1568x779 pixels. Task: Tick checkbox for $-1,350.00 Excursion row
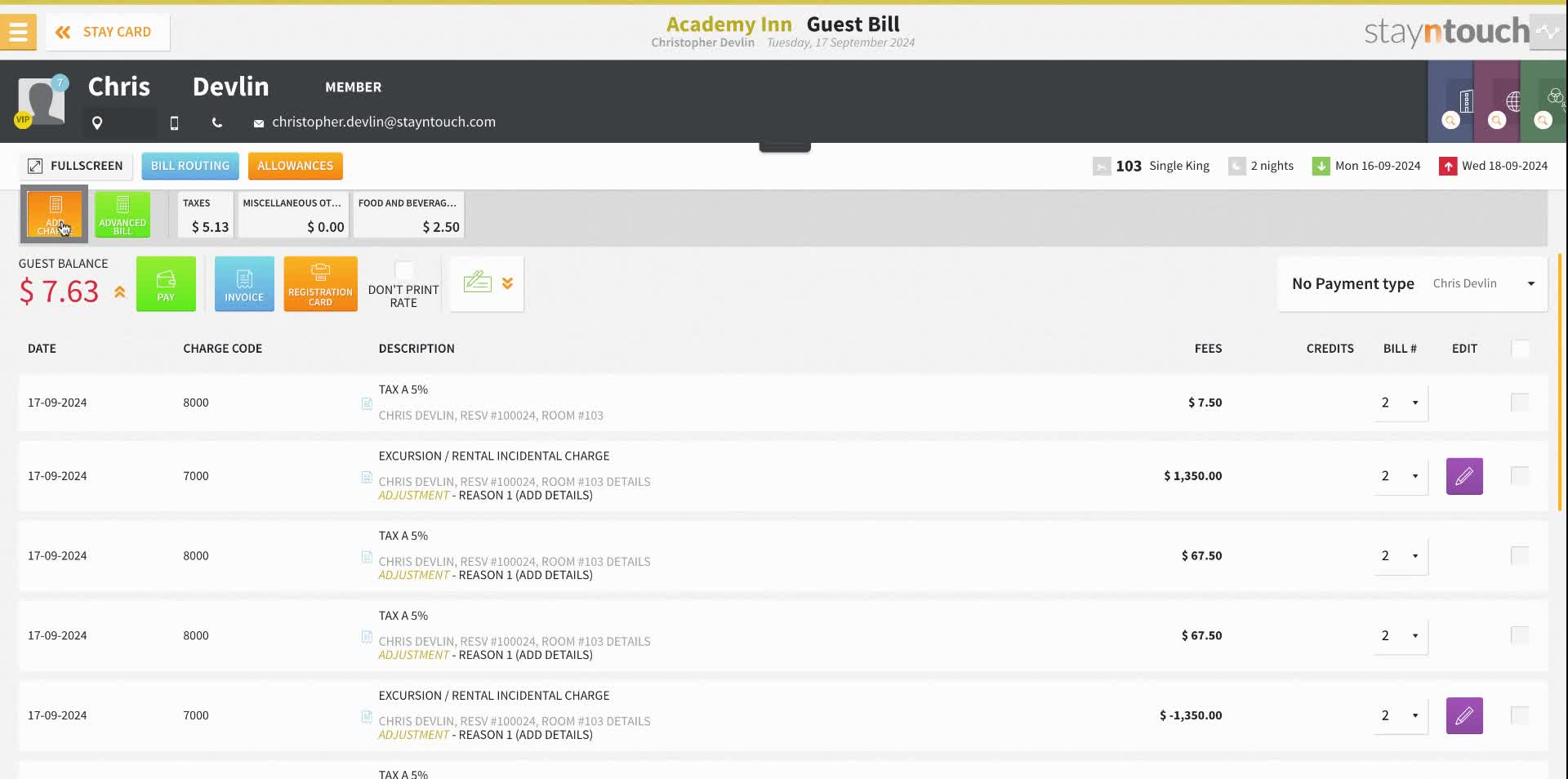pyautogui.click(x=1520, y=715)
